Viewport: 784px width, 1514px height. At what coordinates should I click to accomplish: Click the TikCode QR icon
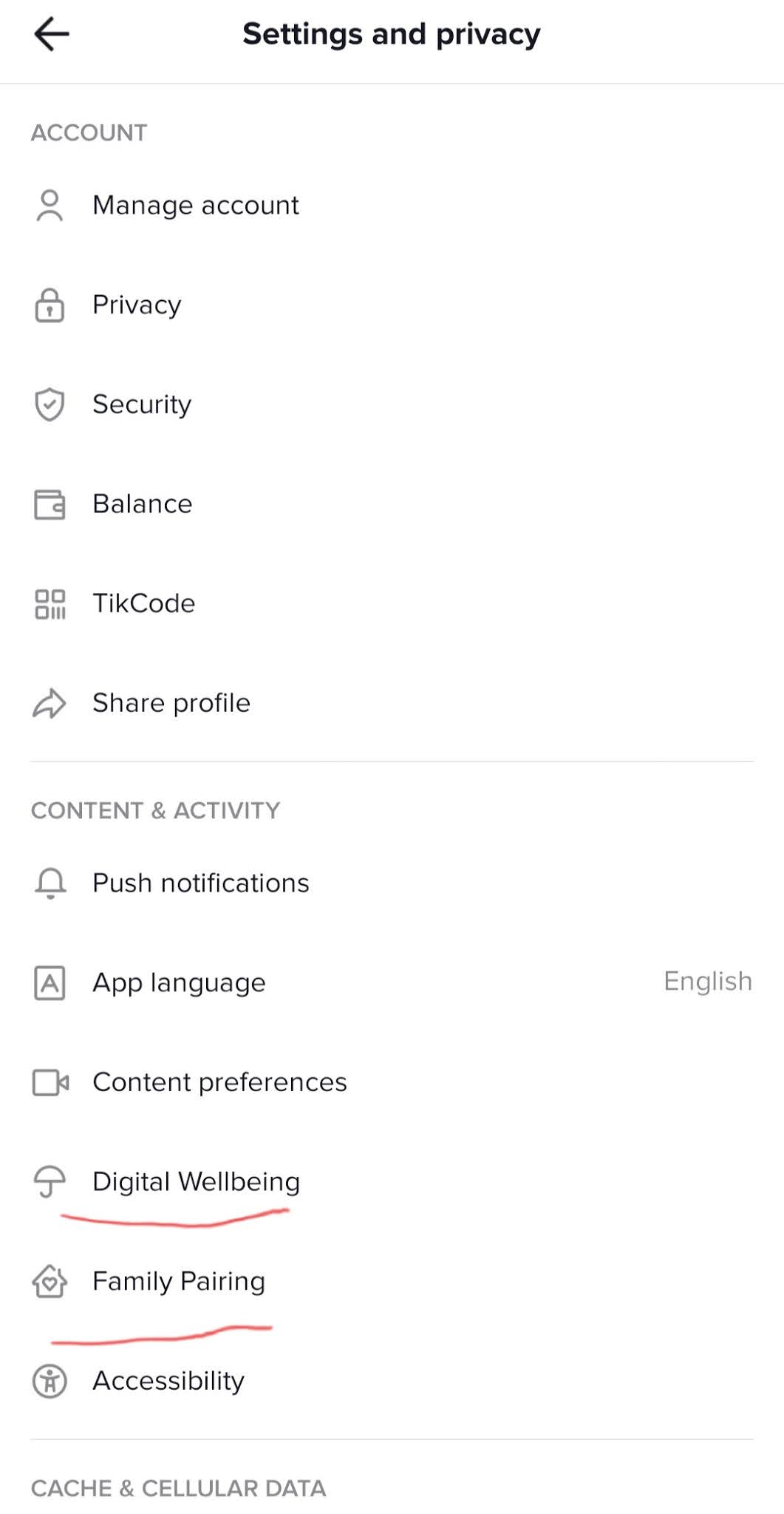tap(50, 604)
